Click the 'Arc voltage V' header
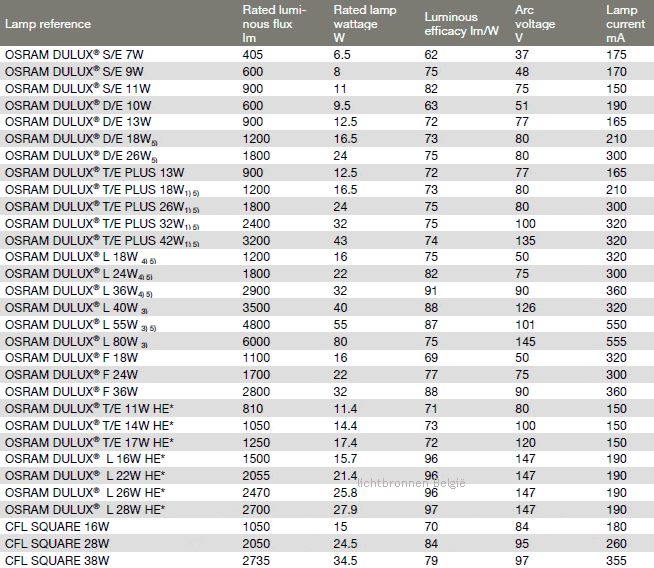The height and width of the screenshot is (568, 654). click(535, 24)
